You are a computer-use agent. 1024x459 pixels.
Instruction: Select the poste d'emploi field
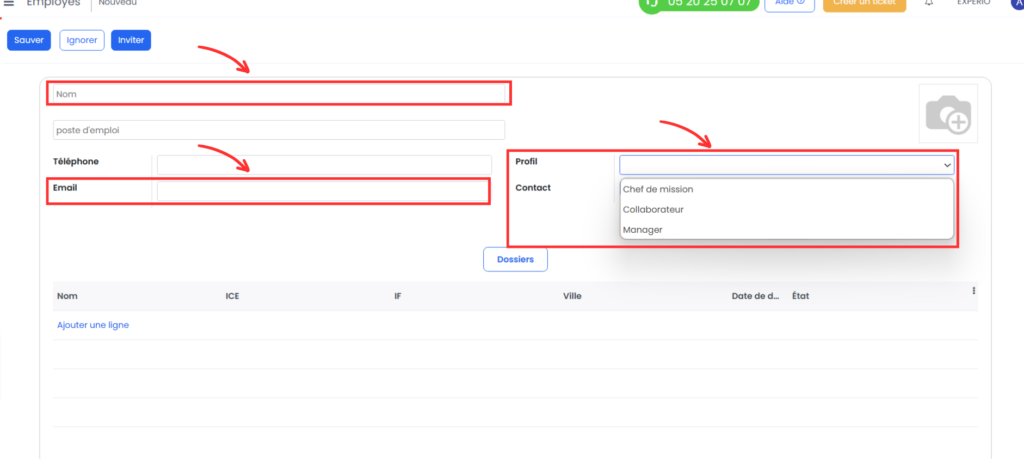pyautogui.click(x=280, y=130)
